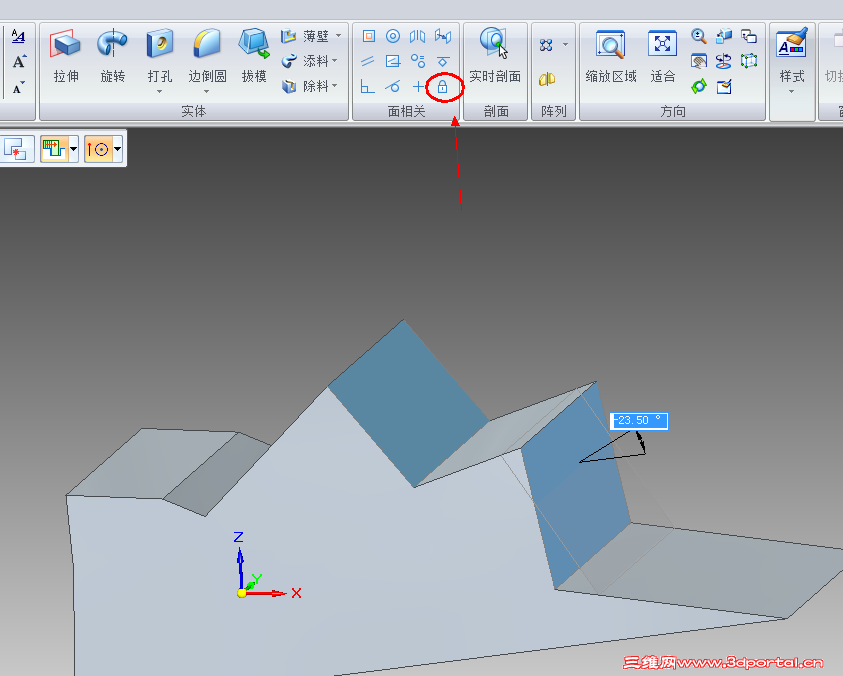Screen dimensions: 843x676
Task: Click the text style underline icon
Action: [x=18, y=36]
